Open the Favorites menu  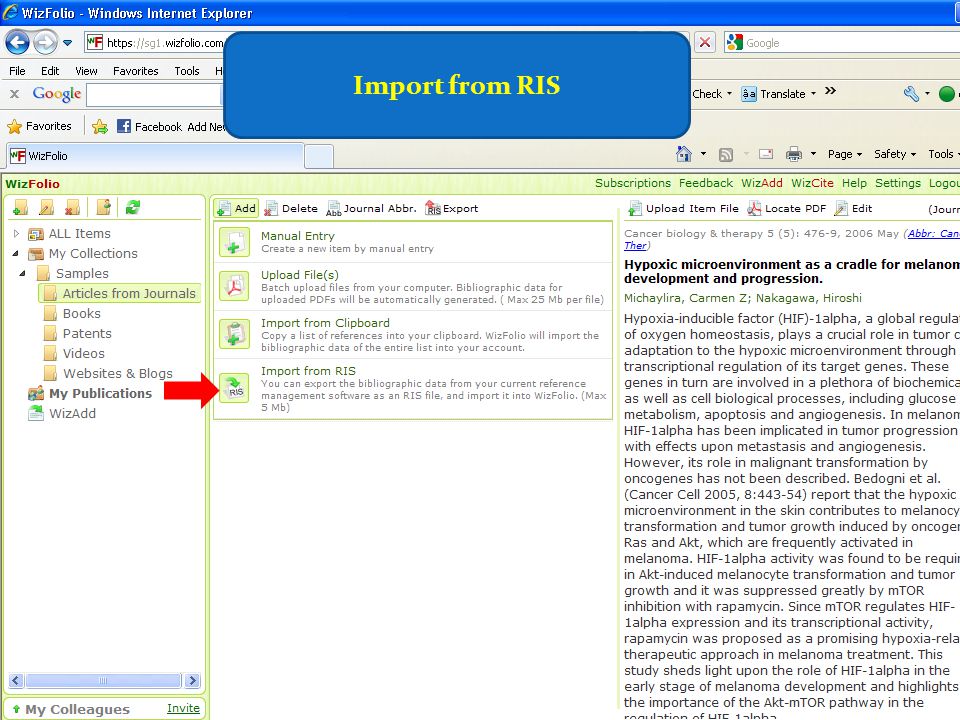tap(135, 71)
